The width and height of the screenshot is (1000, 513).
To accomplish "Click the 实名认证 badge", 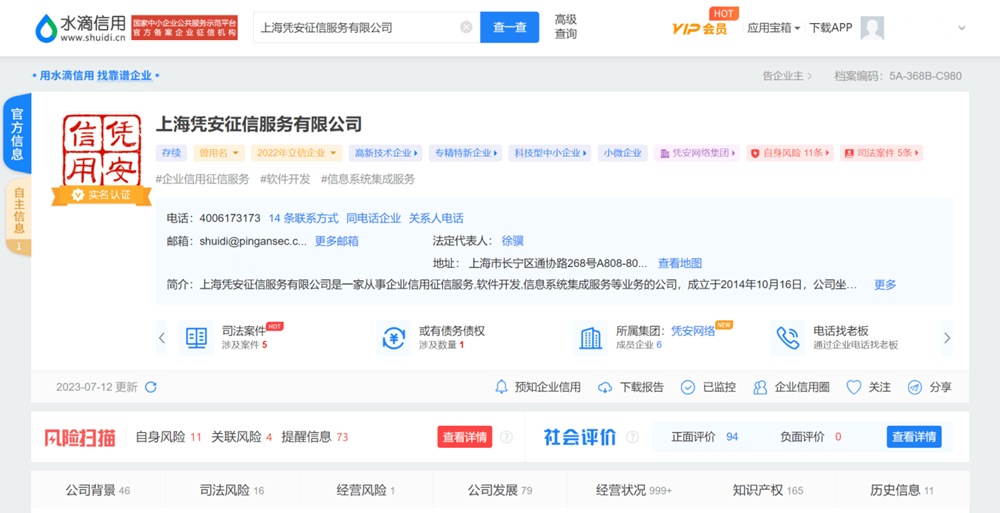I will tap(103, 195).
